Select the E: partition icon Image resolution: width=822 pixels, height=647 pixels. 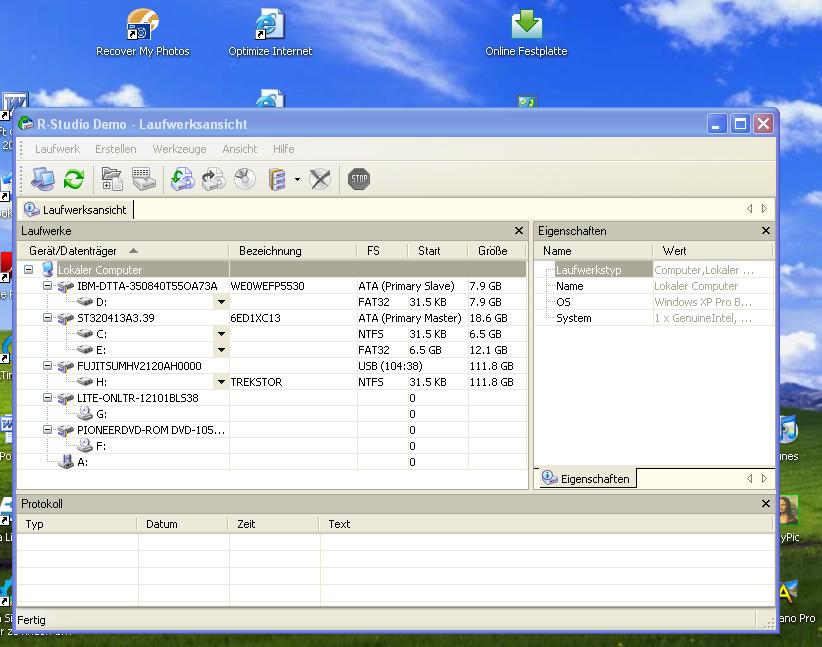click(85, 350)
